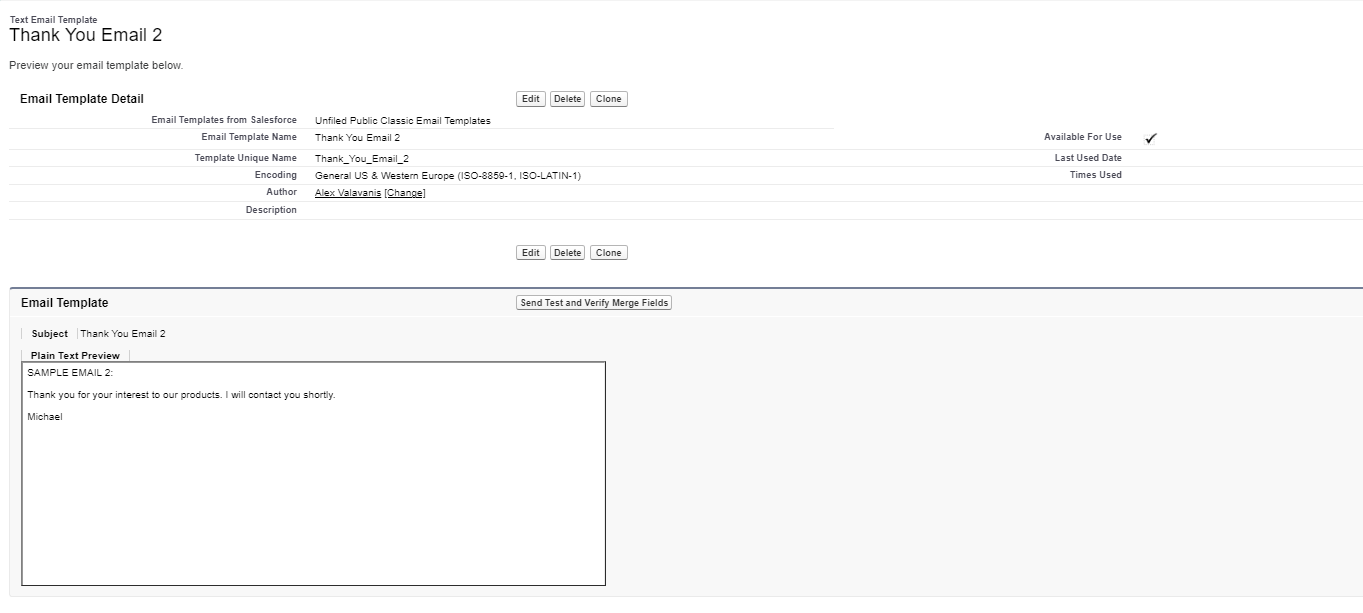Click the Michael signature in preview
This screenshot has height=613, width=1363.
click(x=45, y=417)
